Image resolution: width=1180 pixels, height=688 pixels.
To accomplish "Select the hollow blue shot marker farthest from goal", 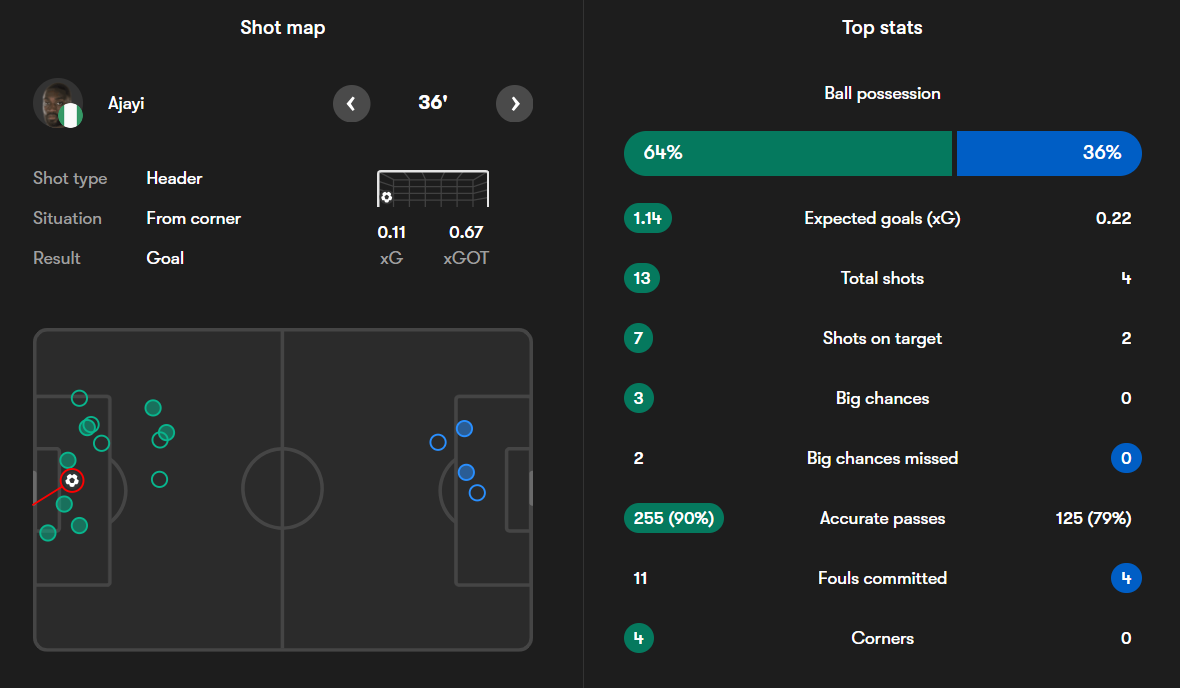I will point(437,442).
